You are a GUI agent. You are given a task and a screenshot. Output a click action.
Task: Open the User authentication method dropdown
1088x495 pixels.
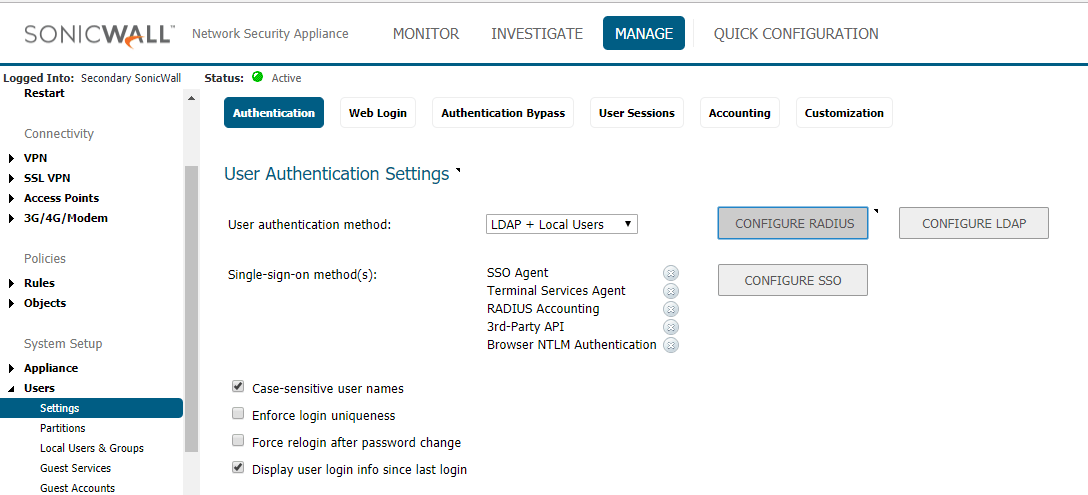(561, 224)
